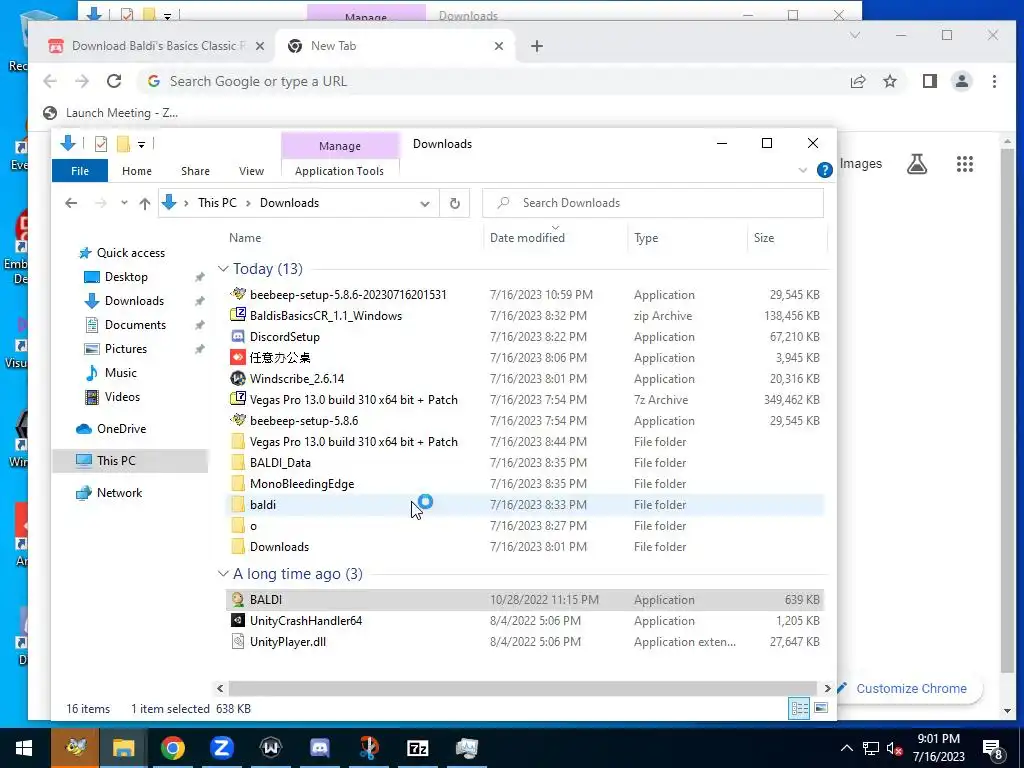Viewport: 1024px width, 768px height.
Task: Click the muted volume tray icon
Action: coord(894,748)
